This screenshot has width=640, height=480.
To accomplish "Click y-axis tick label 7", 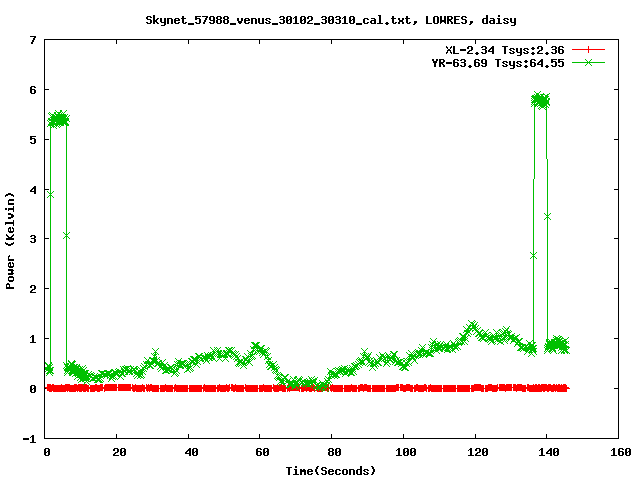I will coord(33,40).
